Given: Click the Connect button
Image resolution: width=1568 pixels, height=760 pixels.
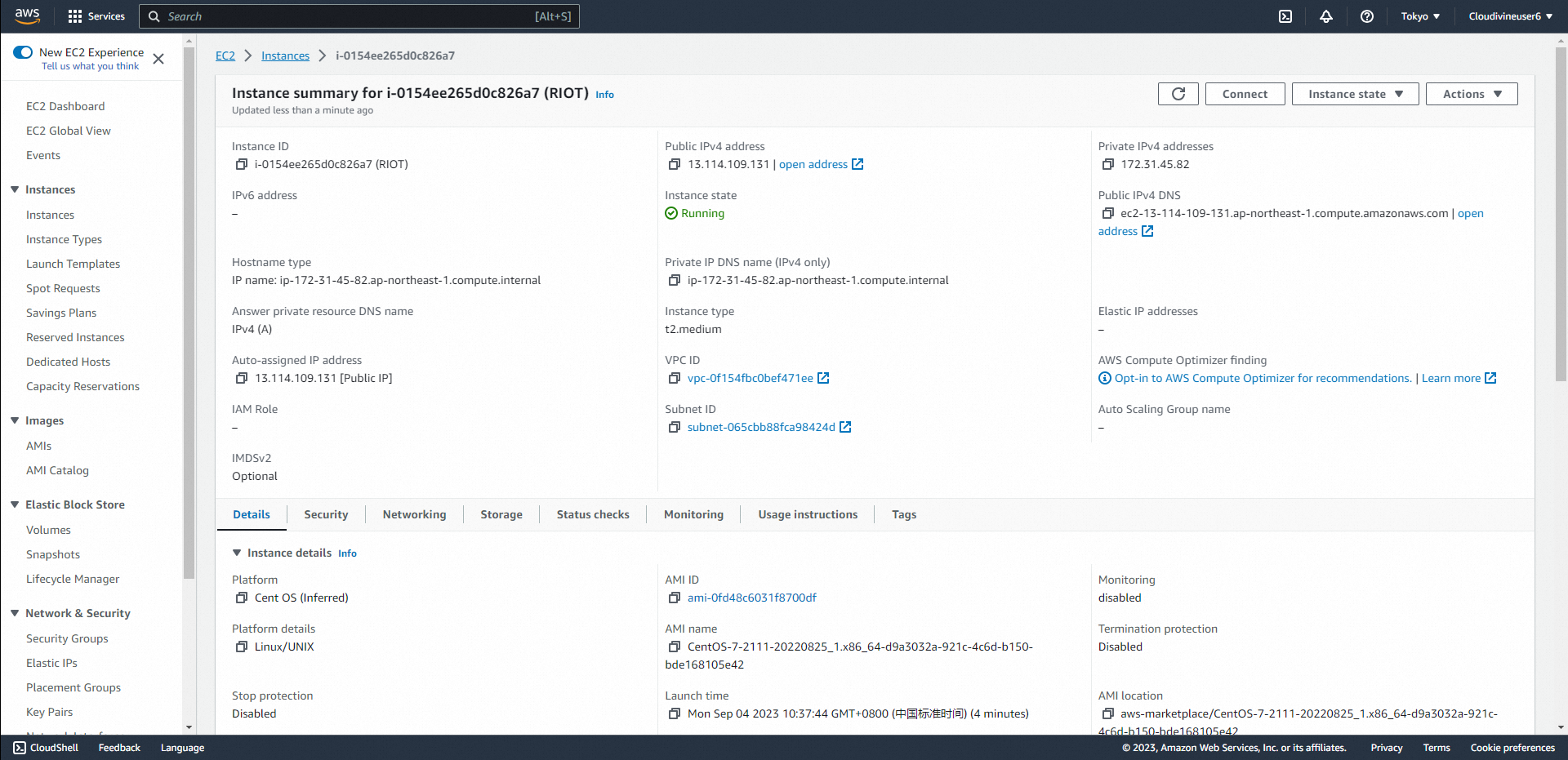Looking at the screenshot, I should [x=1245, y=94].
